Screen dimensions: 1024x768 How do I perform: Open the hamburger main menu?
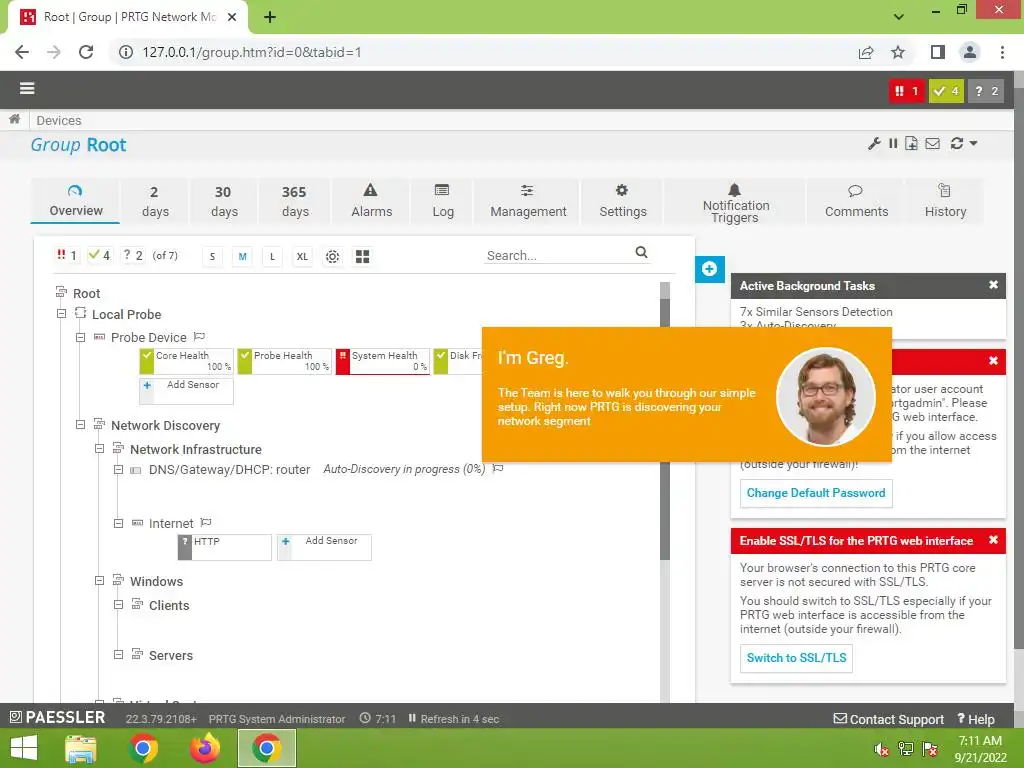click(x=27, y=89)
